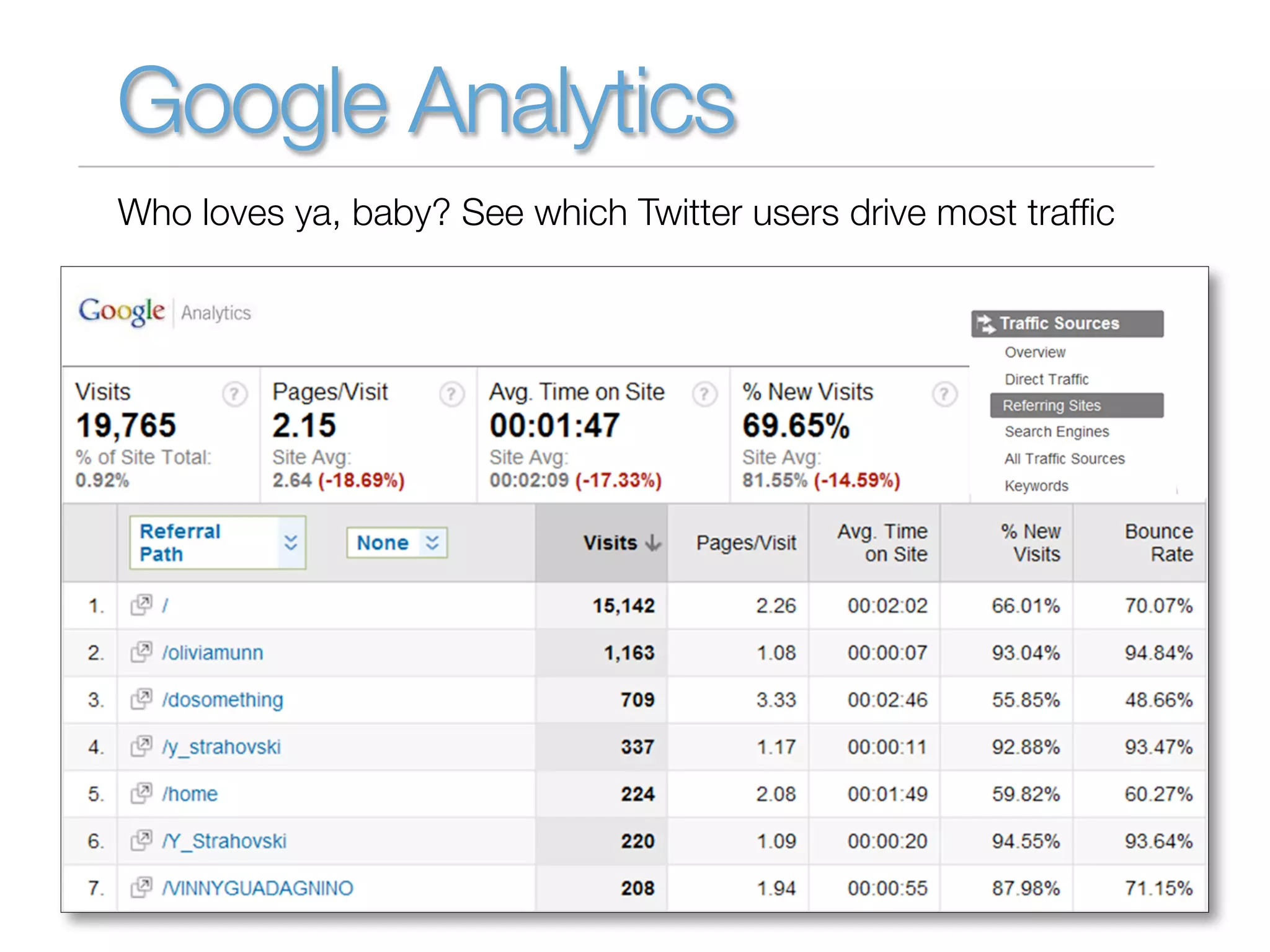Open the Overview traffic report
Screen dimensions: 1270x952
[x=1035, y=352]
